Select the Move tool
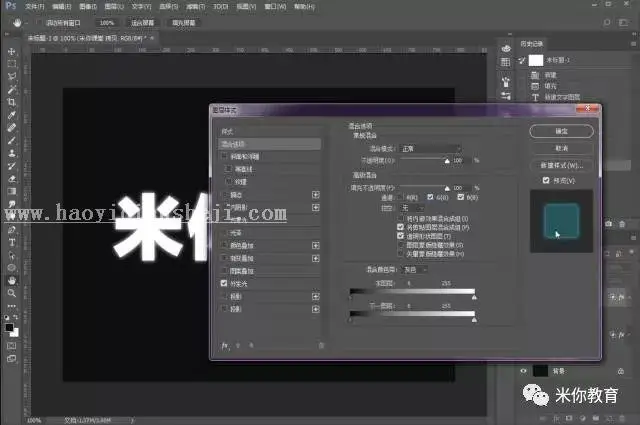The height and width of the screenshot is (425, 640). click(11, 51)
